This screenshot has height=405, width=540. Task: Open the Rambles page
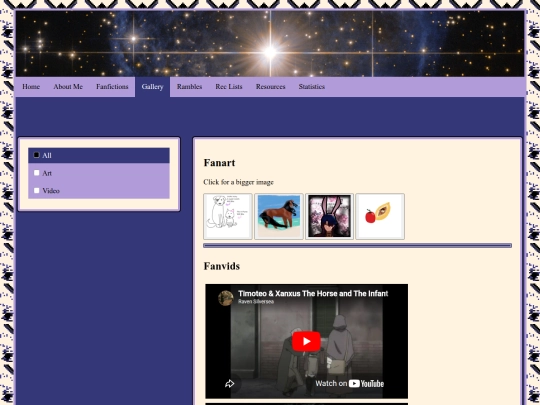[189, 87]
